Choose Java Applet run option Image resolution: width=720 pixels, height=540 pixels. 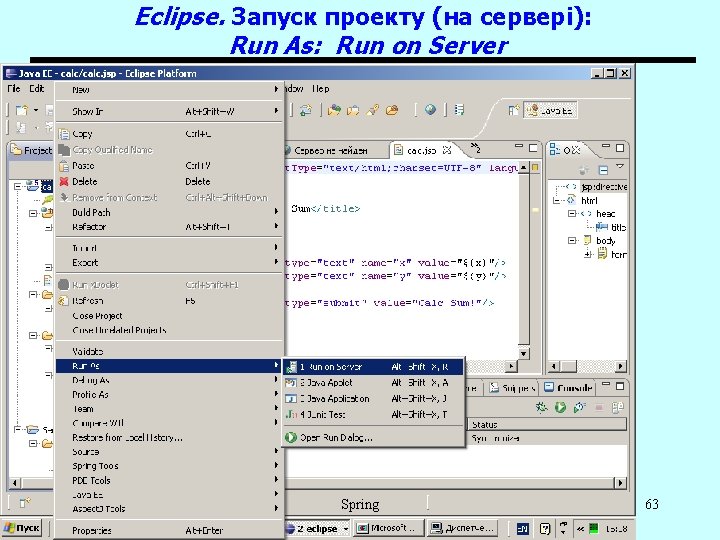tap(373, 382)
